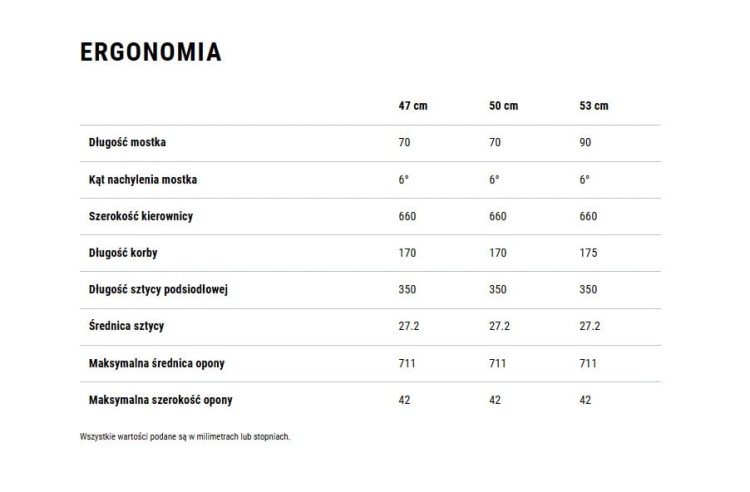Screen dimensions: 750x492
Task: Select the 50 cm column header
Action: point(503,106)
